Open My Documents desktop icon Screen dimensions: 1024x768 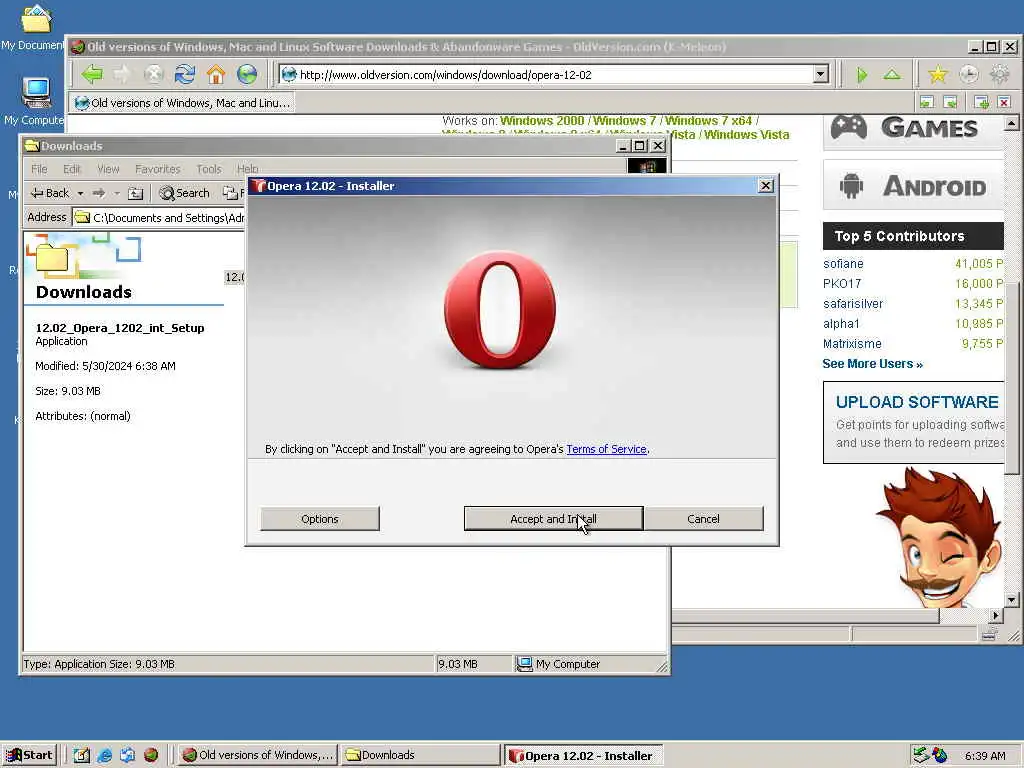pyautogui.click(x=35, y=27)
